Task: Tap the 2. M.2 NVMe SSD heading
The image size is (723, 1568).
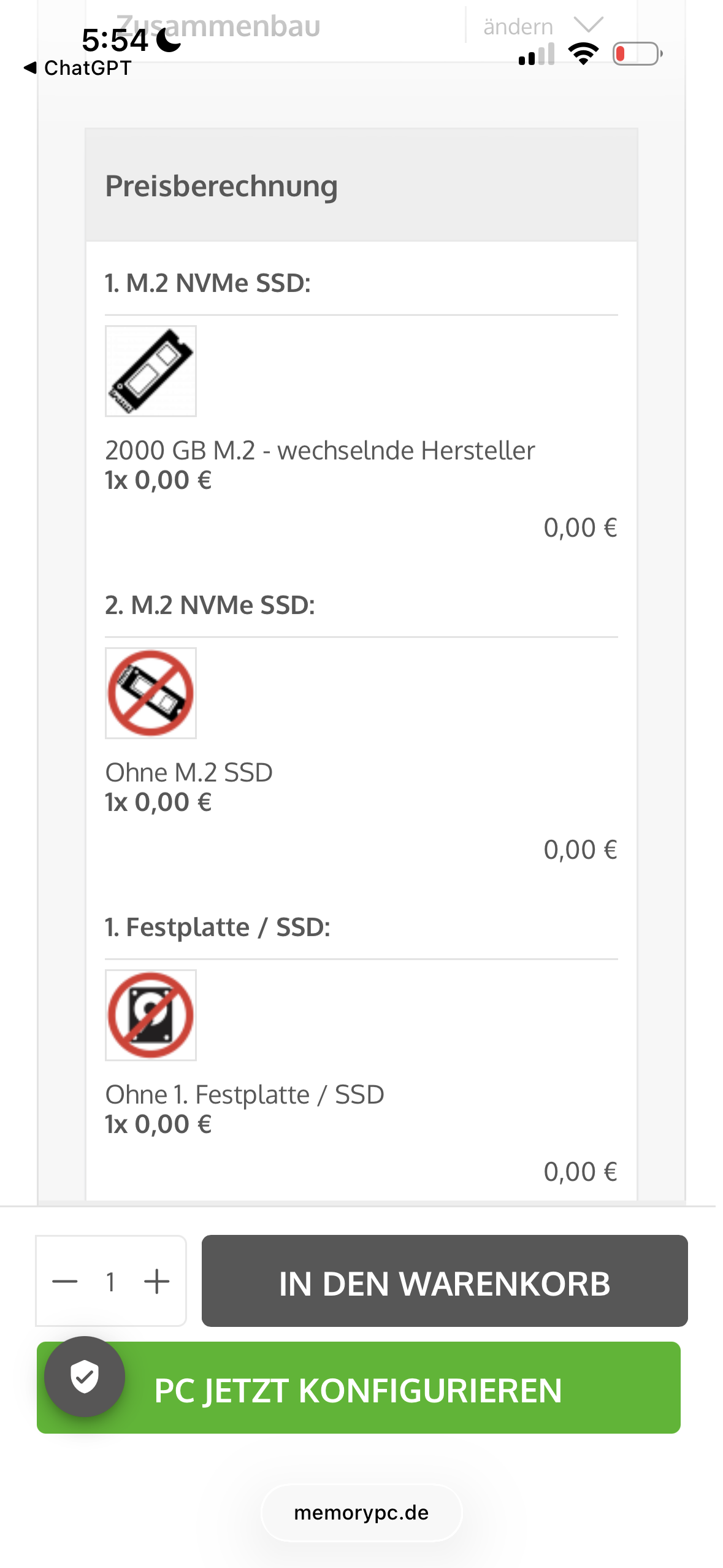Action: [210, 605]
